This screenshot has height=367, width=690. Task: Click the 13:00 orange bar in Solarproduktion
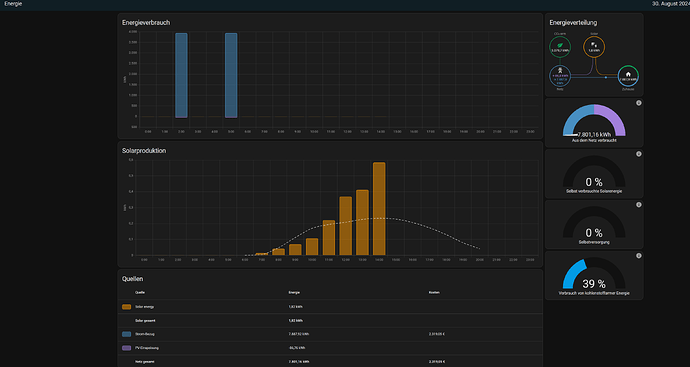[362, 222]
